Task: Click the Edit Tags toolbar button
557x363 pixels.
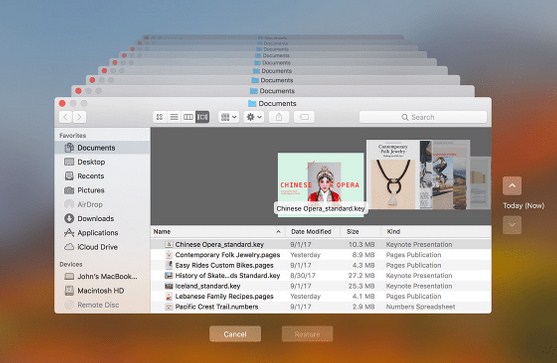Action: pos(304,117)
